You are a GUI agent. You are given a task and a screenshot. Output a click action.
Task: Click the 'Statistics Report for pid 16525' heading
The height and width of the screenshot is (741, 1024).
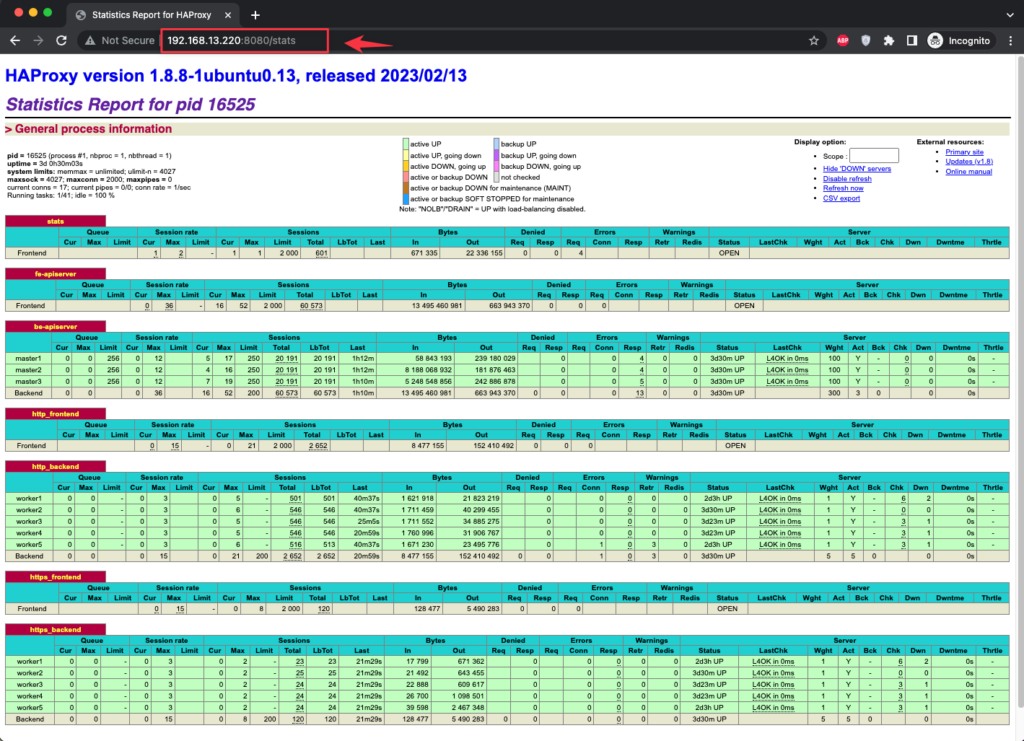[x=130, y=104]
